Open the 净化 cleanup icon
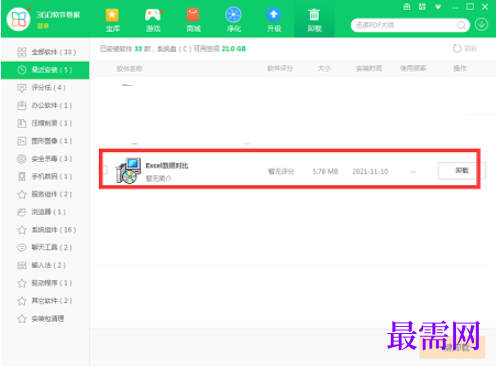Screen dimensions: 499x367 click(x=234, y=20)
